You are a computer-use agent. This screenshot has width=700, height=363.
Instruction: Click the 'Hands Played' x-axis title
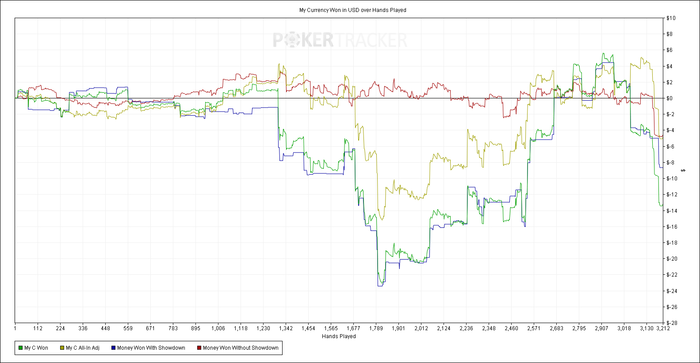[339, 336]
